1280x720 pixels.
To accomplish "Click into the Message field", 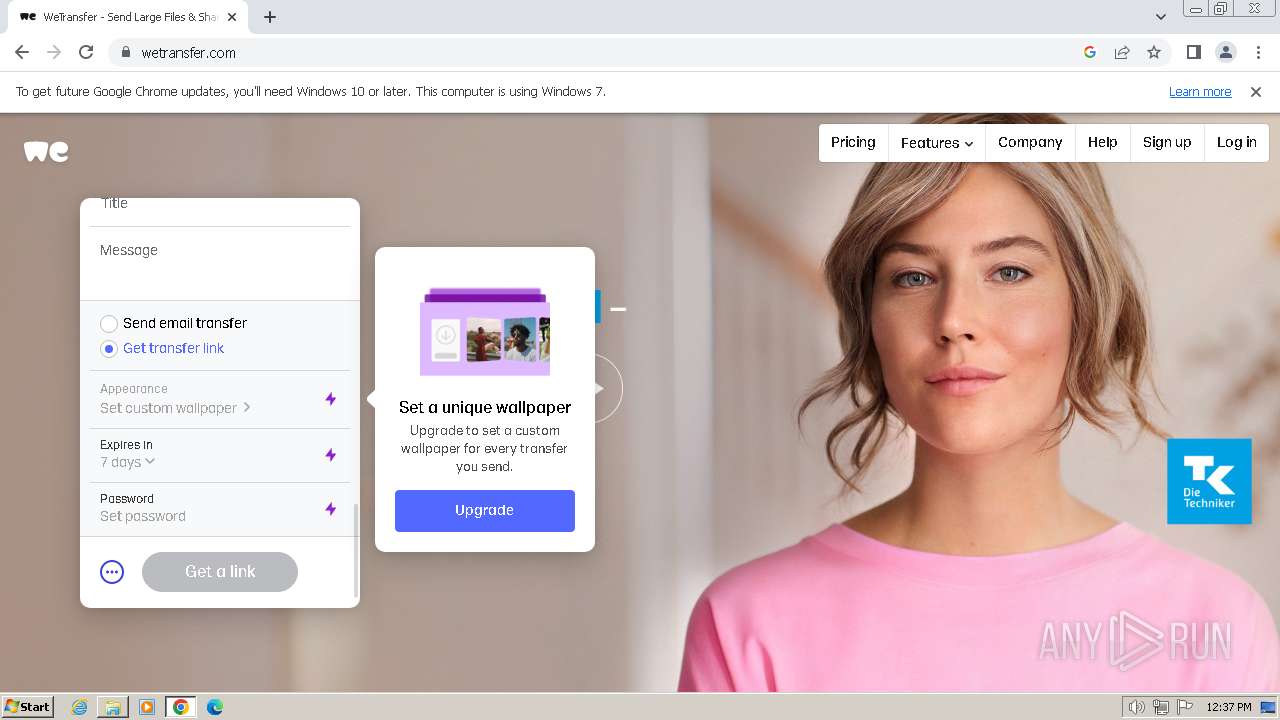I will (x=220, y=264).
